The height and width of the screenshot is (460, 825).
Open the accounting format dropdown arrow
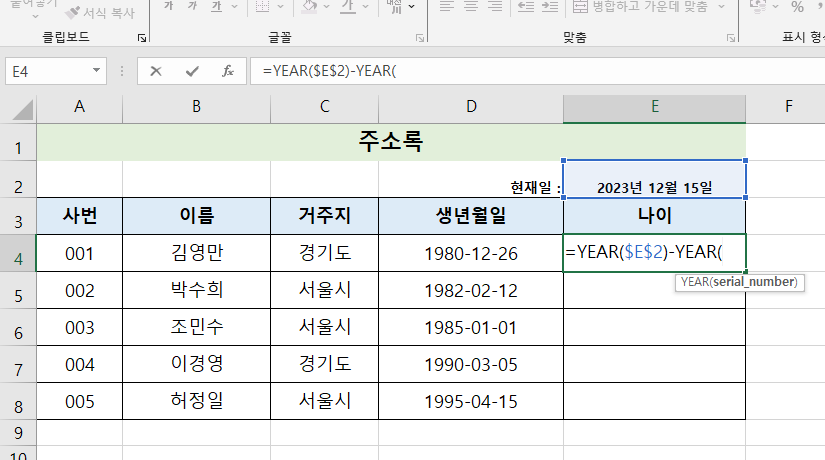pyautogui.click(x=775, y=6)
